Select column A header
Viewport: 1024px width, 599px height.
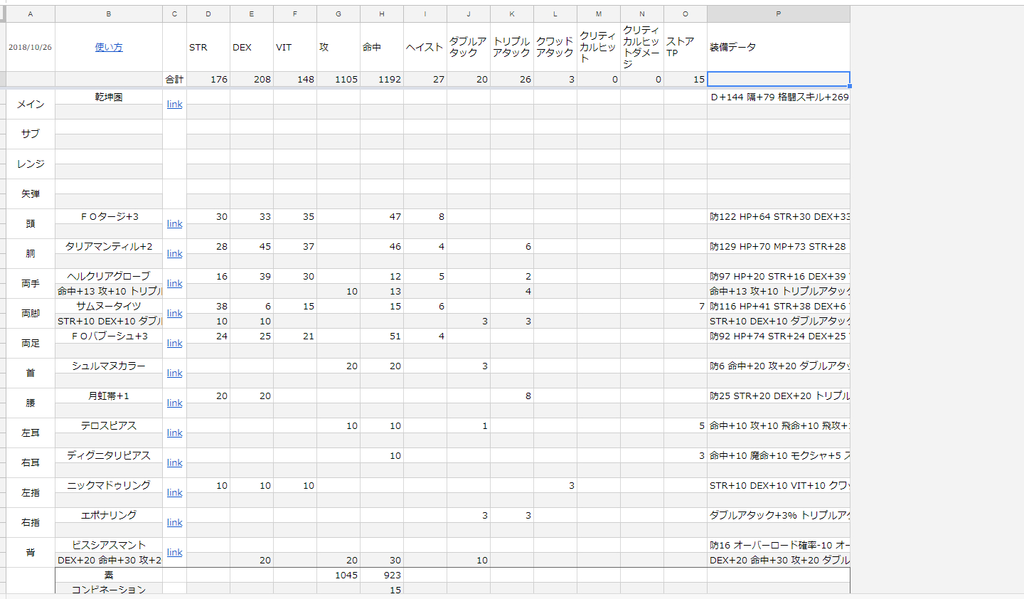30,14
